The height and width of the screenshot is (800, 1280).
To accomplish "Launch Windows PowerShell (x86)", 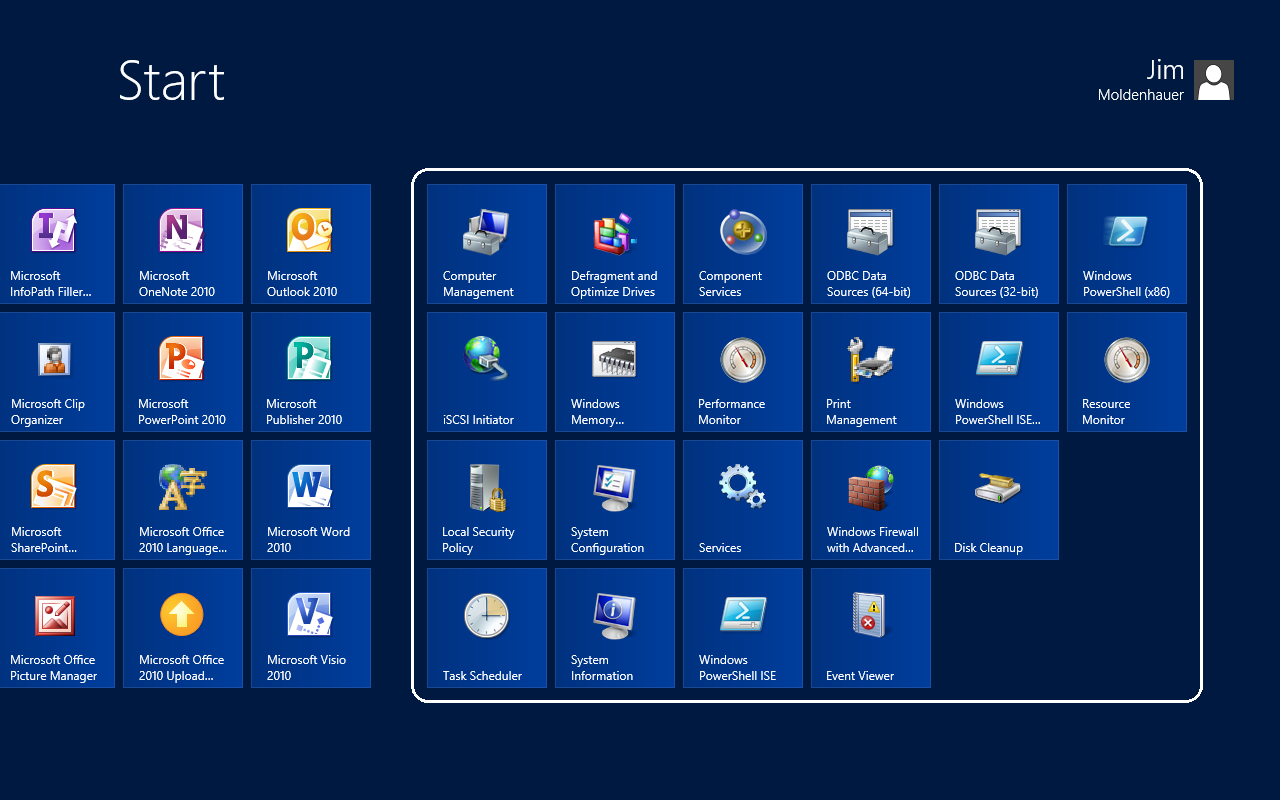I will click(1127, 244).
